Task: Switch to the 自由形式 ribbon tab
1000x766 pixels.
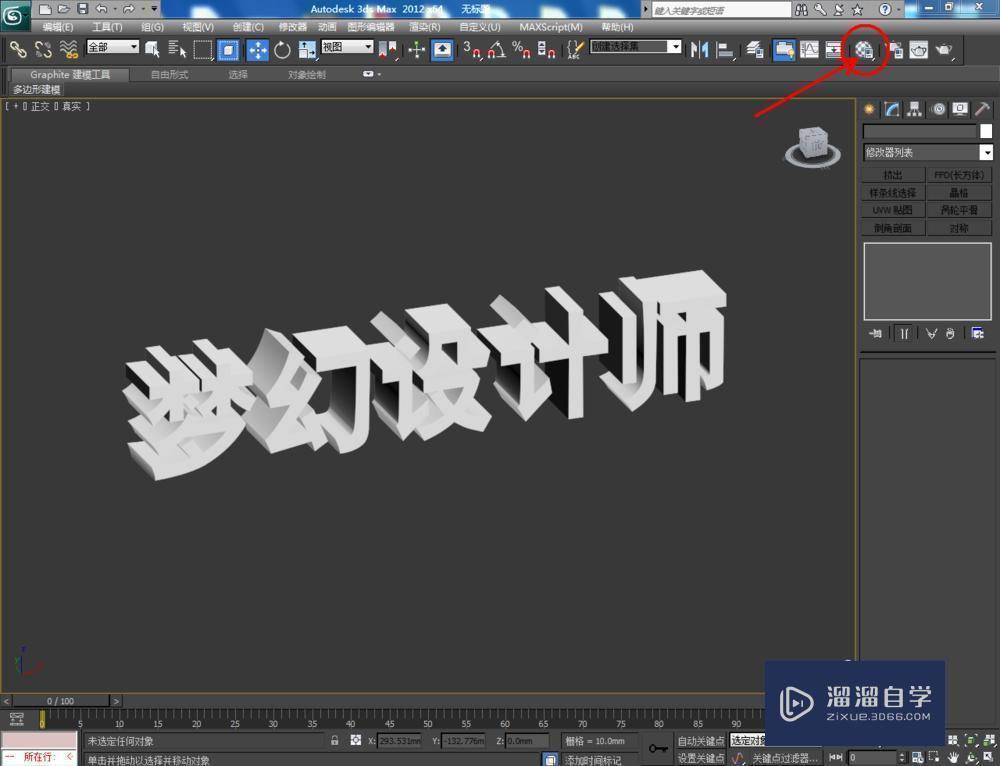Action: [170, 73]
